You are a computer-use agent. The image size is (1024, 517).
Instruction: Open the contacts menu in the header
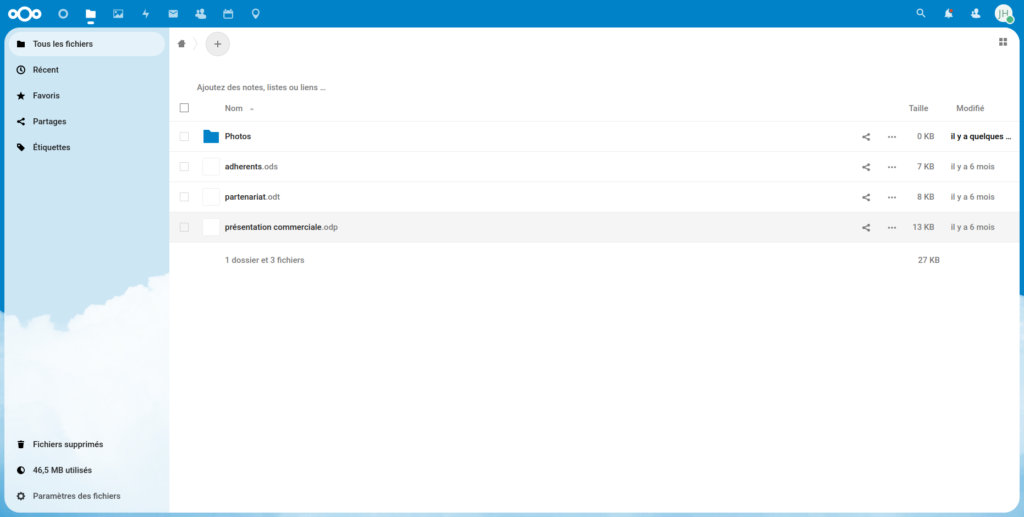[x=976, y=13]
